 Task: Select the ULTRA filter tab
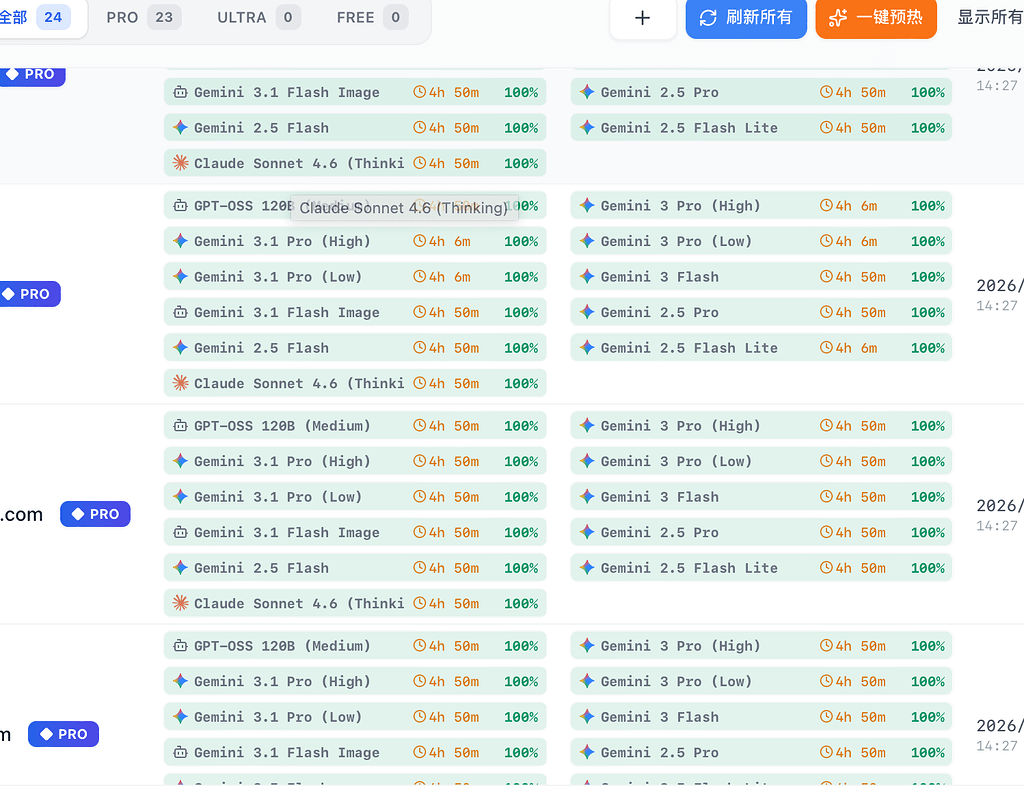258,18
